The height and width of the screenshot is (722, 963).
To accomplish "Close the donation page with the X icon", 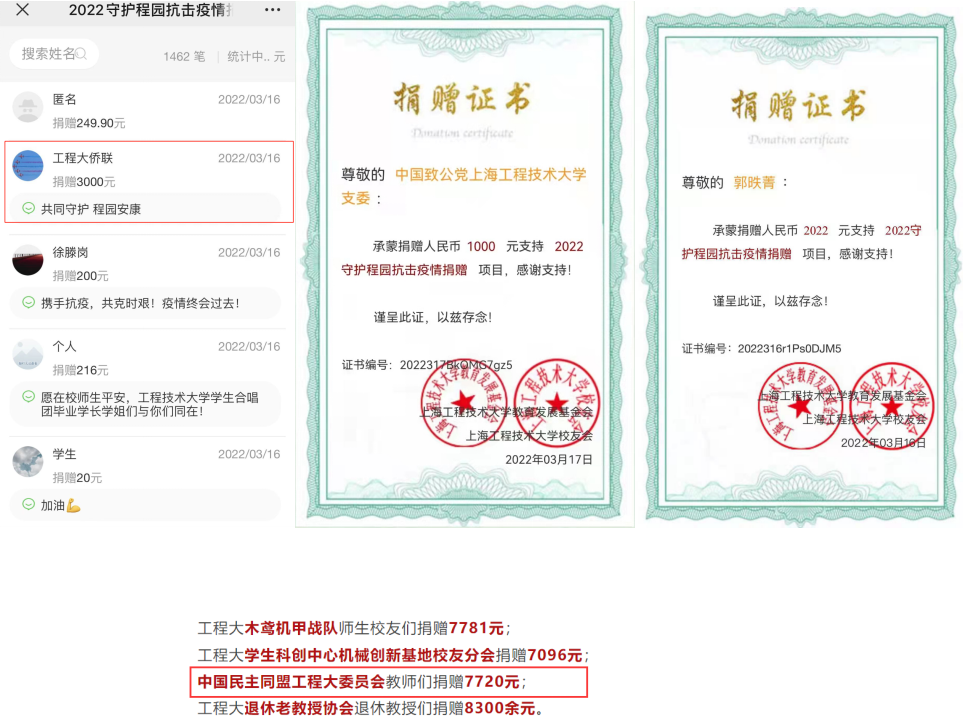I will [22, 10].
